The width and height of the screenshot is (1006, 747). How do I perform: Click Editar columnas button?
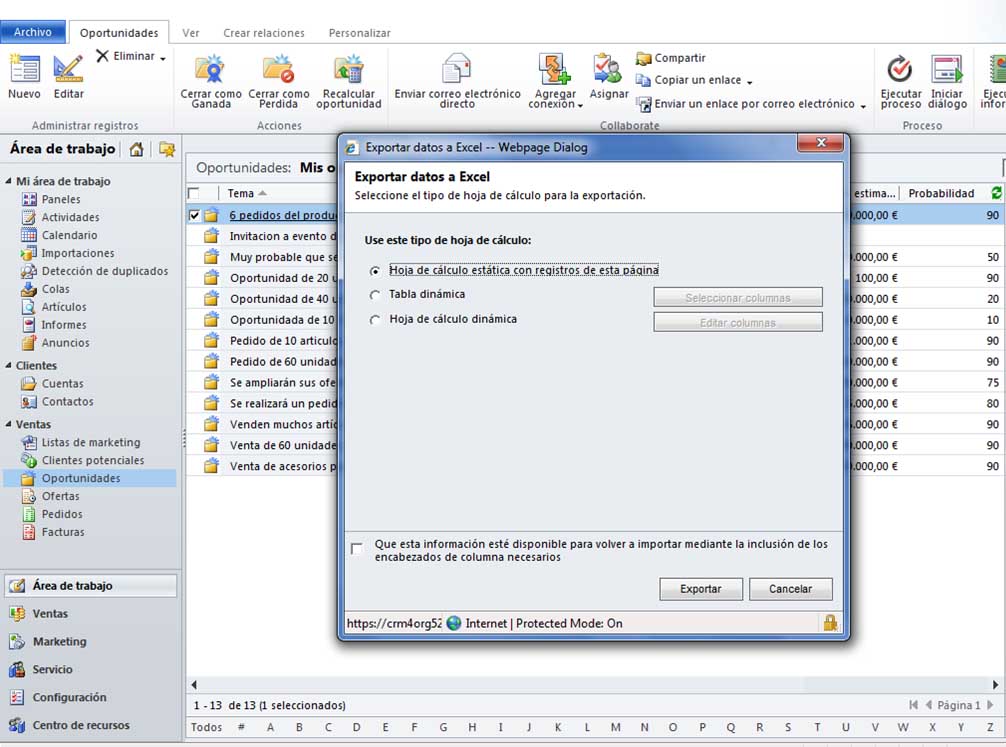tap(738, 323)
